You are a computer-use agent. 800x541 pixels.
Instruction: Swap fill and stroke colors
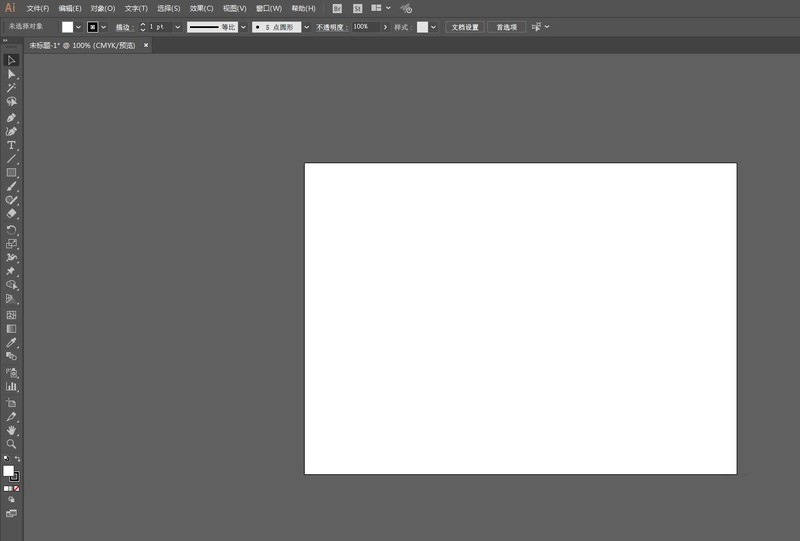[x=18, y=459]
